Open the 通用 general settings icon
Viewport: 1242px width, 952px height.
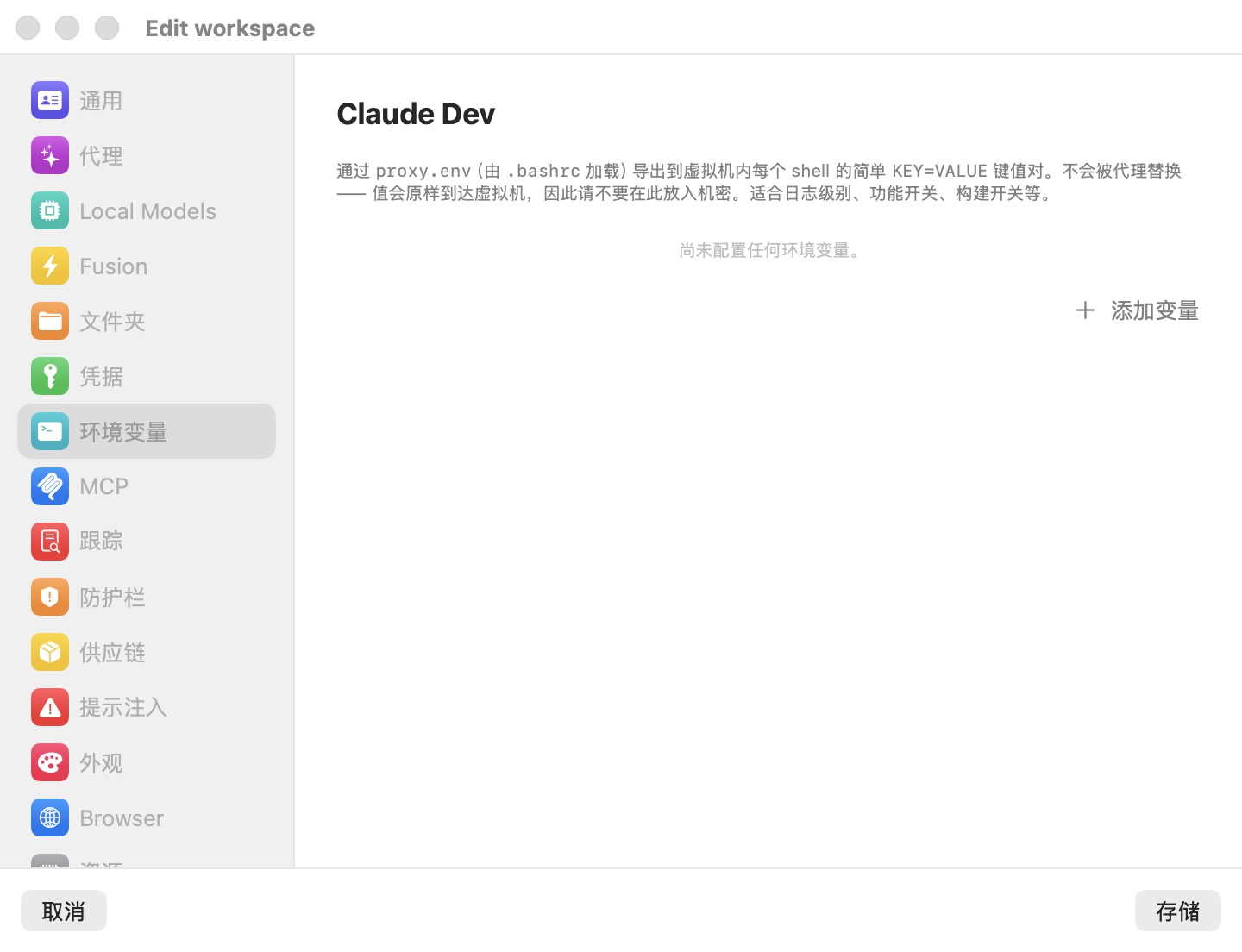pos(50,100)
